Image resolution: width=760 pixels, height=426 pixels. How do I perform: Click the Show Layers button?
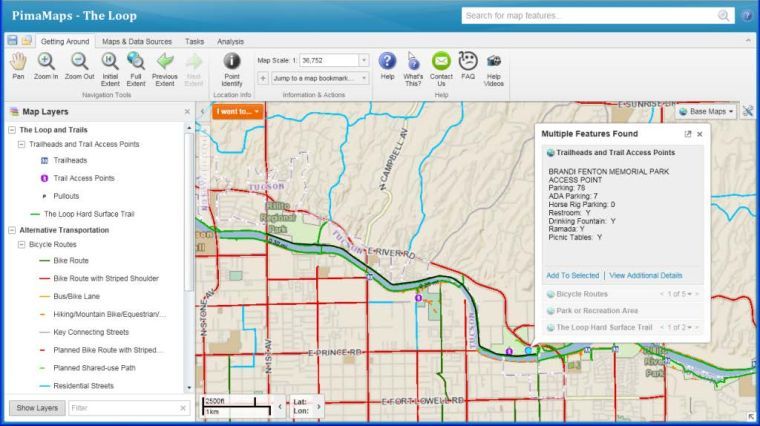click(x=36, y=408)
